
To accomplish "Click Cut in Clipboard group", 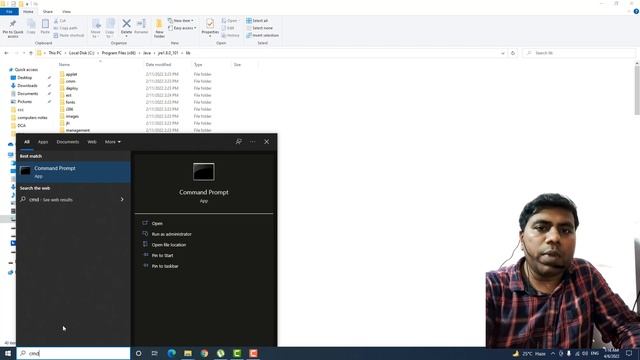I will point(60,20).
